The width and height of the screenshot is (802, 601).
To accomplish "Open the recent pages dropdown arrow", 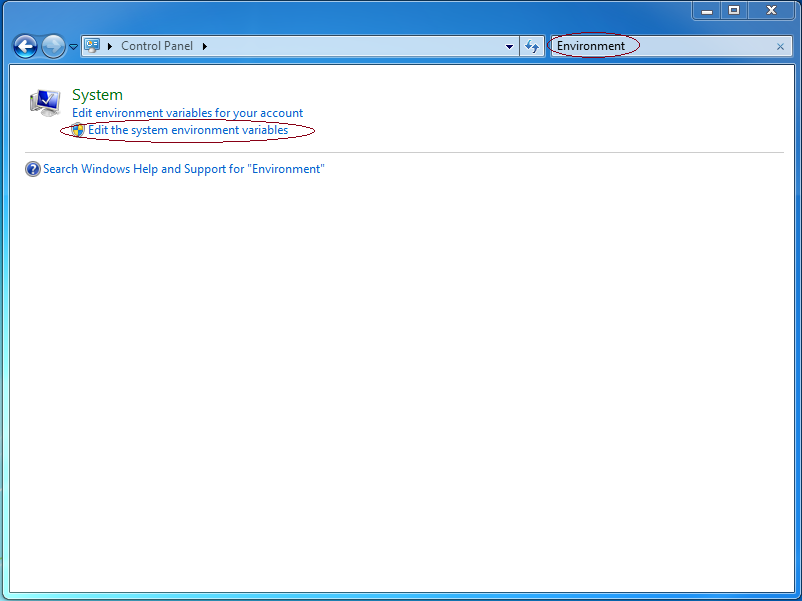I will point(73,46).
